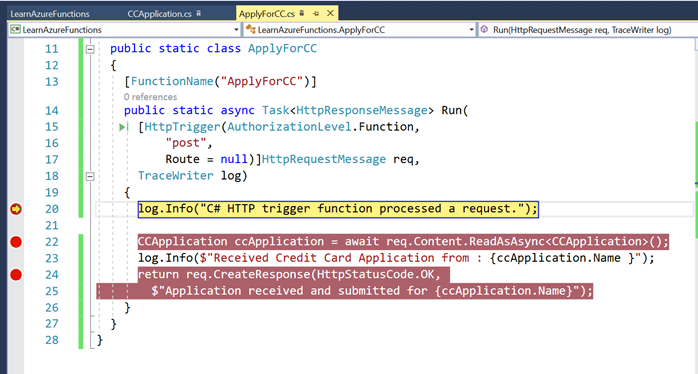The image size is (698, 374).
Task: Switch to the LearnAzureFunctions tab
Action: click(x=50, y=14)
